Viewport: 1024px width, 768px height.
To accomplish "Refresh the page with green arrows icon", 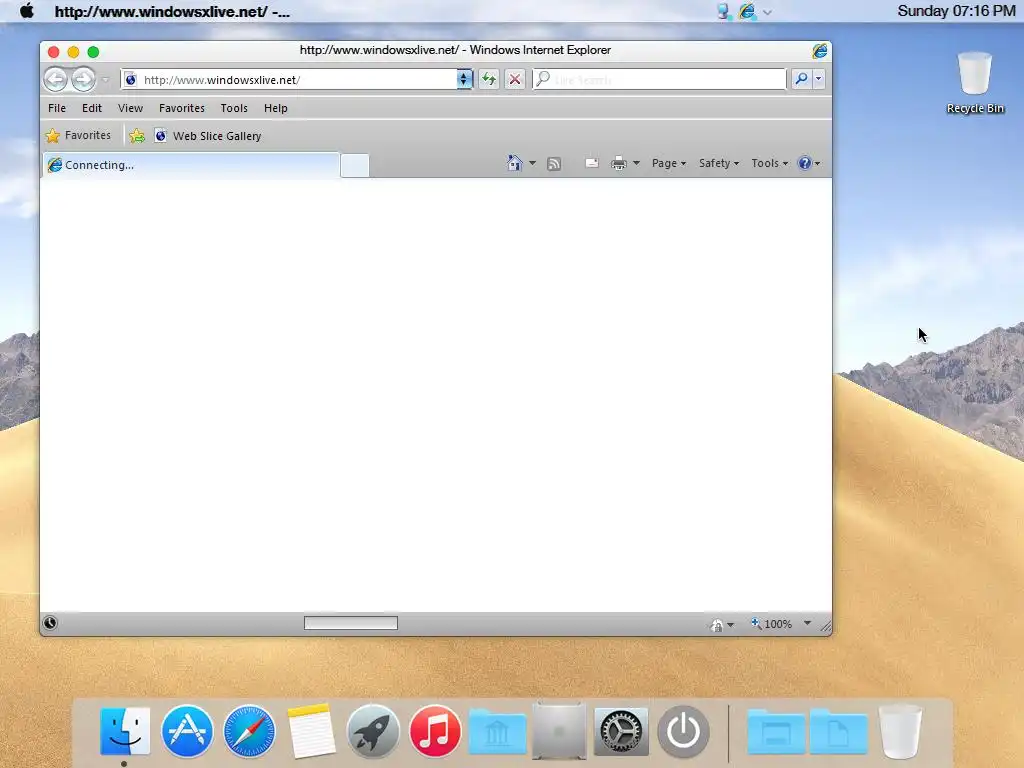I will tap(488, 80).
